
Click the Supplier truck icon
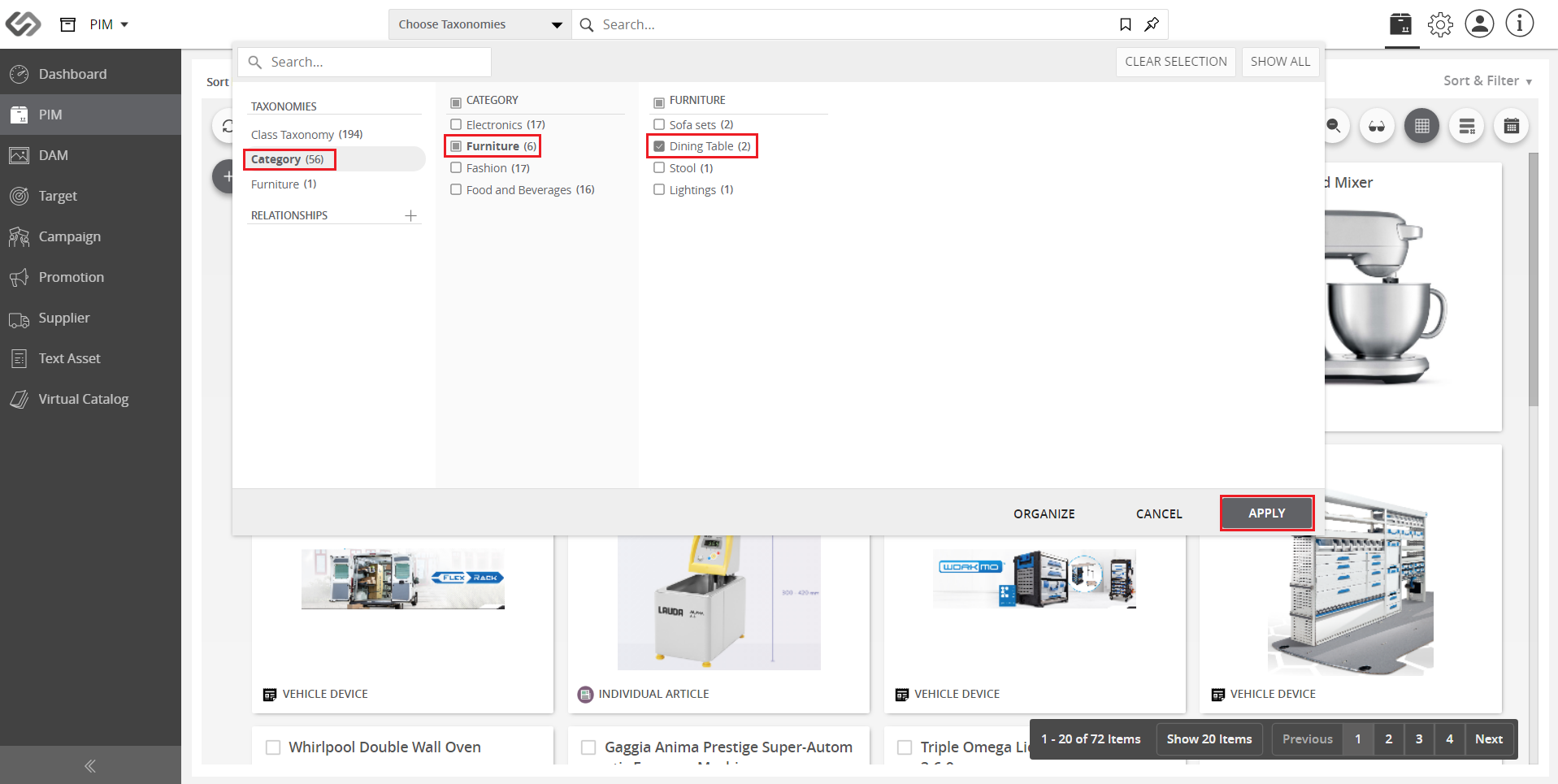19,318
